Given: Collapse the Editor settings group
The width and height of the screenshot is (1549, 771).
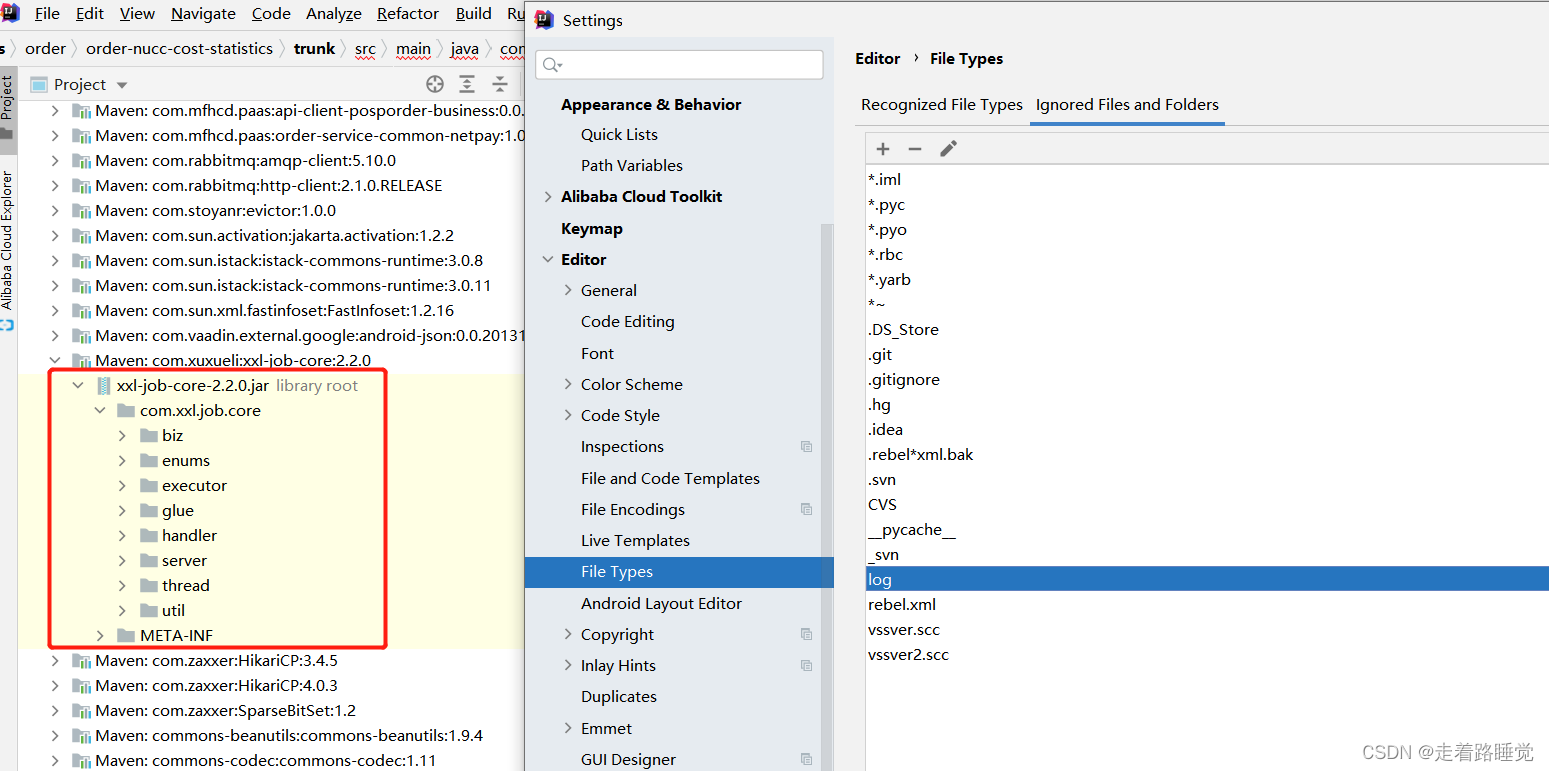Looking at the screenshot, I should point(548,260).
